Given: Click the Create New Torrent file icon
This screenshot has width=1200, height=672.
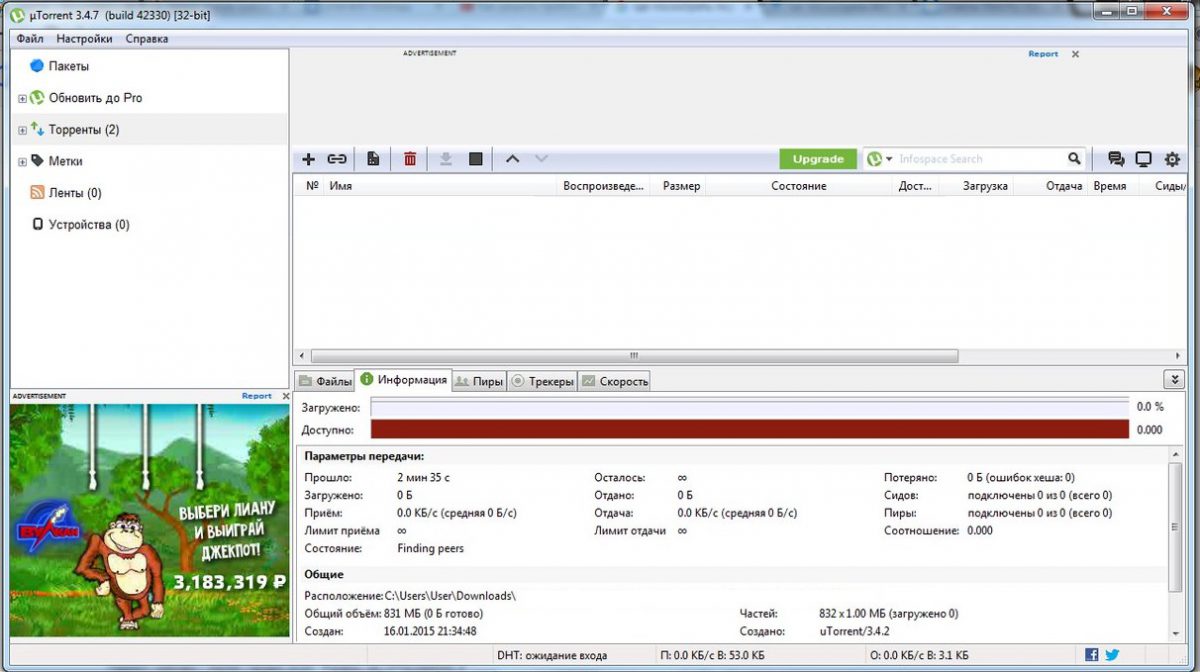Looking at the screenshot, I should tap(373, 159).
